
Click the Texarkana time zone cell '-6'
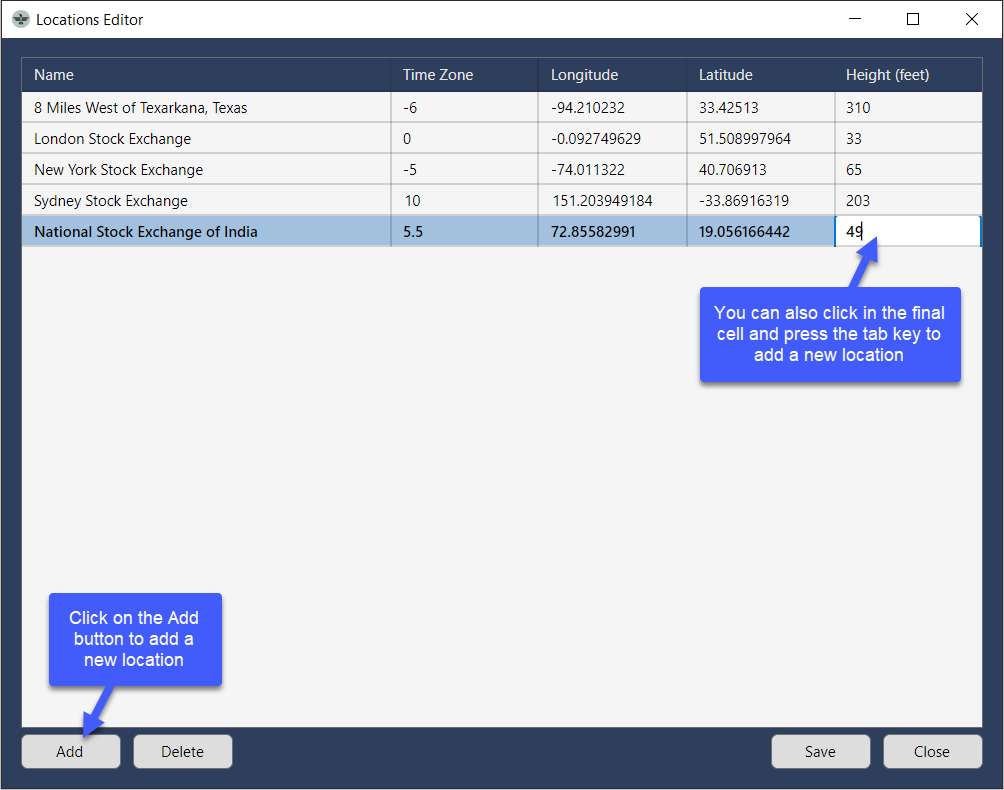click(x=464, y=108)
